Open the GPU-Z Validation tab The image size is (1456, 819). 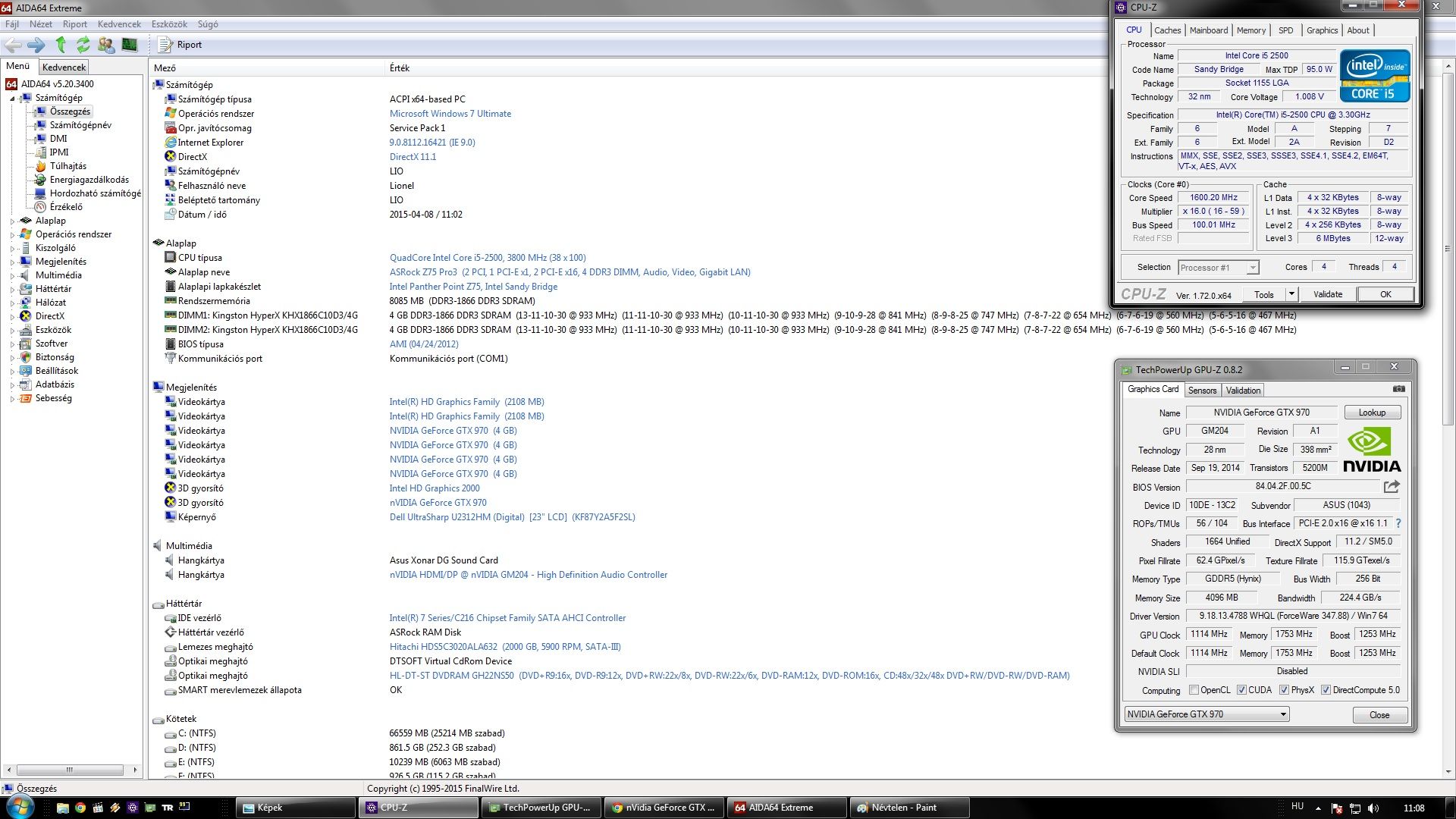[x=1243, y=391]
